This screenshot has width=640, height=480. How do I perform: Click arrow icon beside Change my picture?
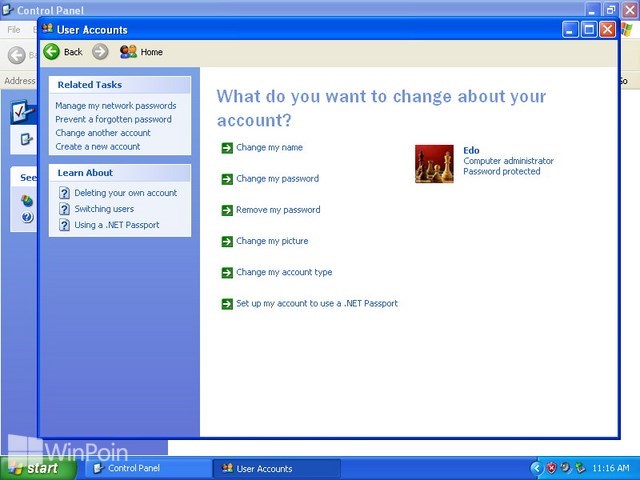(x=227, y=241)
